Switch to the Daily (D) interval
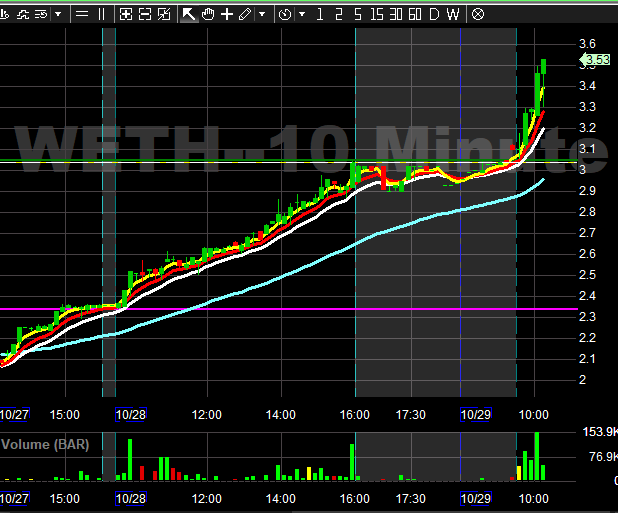Image resolution: width=618 pixels, height=513 pixels. [434, 15]
